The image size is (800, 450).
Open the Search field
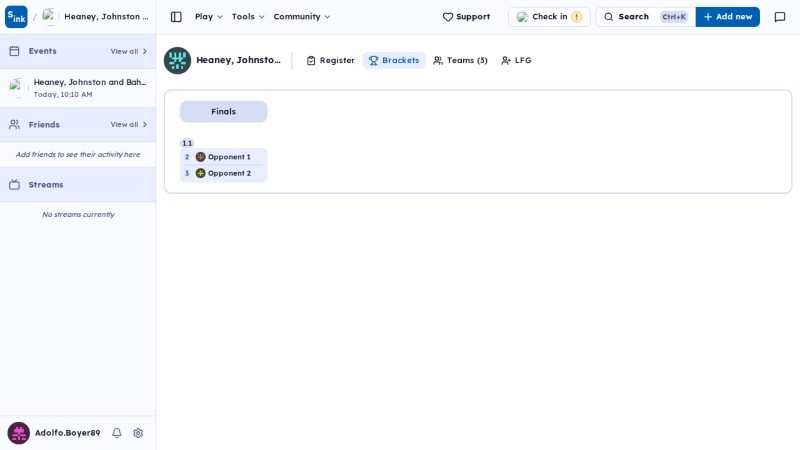pyautogui.click(x=645, y=17)
